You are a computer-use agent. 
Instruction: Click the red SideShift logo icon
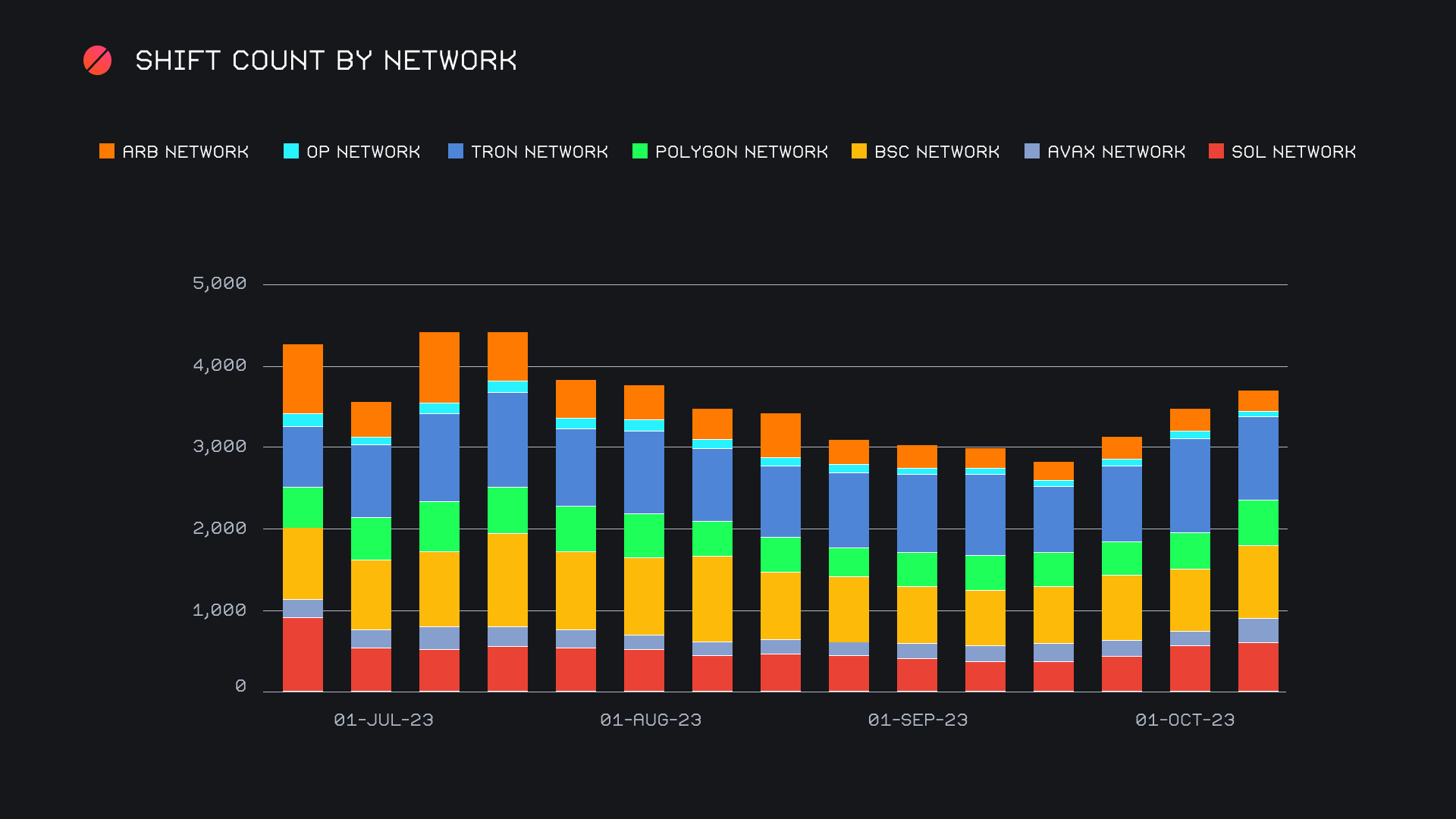[x=97, y=61]
